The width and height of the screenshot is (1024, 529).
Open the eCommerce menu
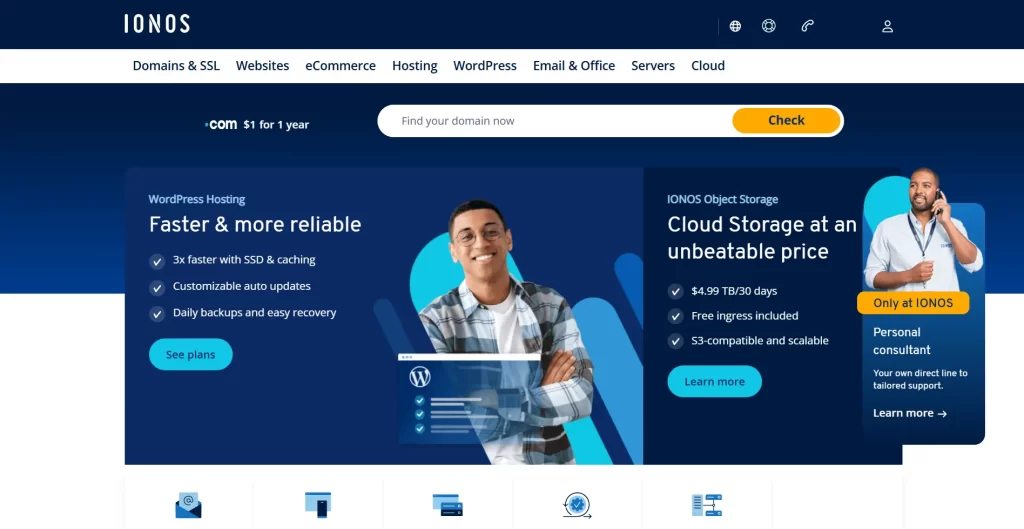click(340, 65)
